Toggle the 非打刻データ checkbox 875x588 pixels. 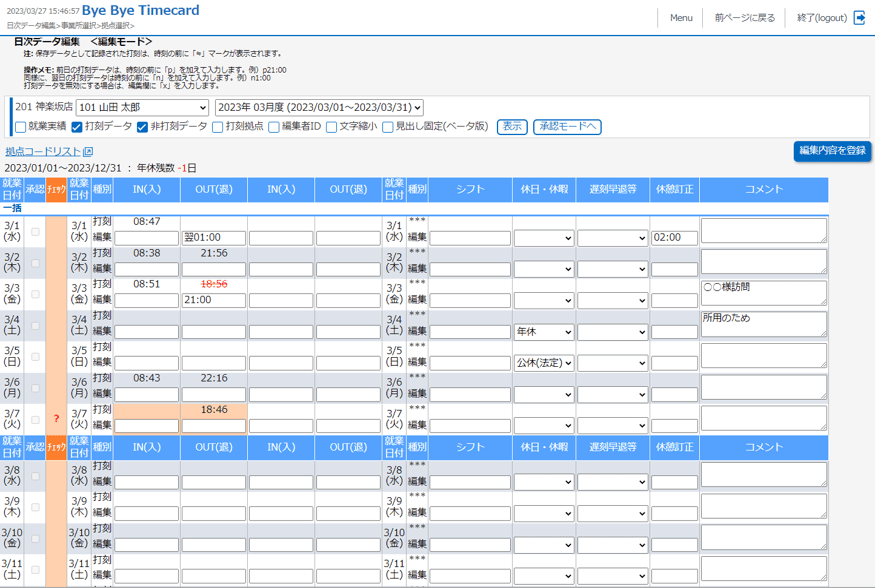point(142,127)
